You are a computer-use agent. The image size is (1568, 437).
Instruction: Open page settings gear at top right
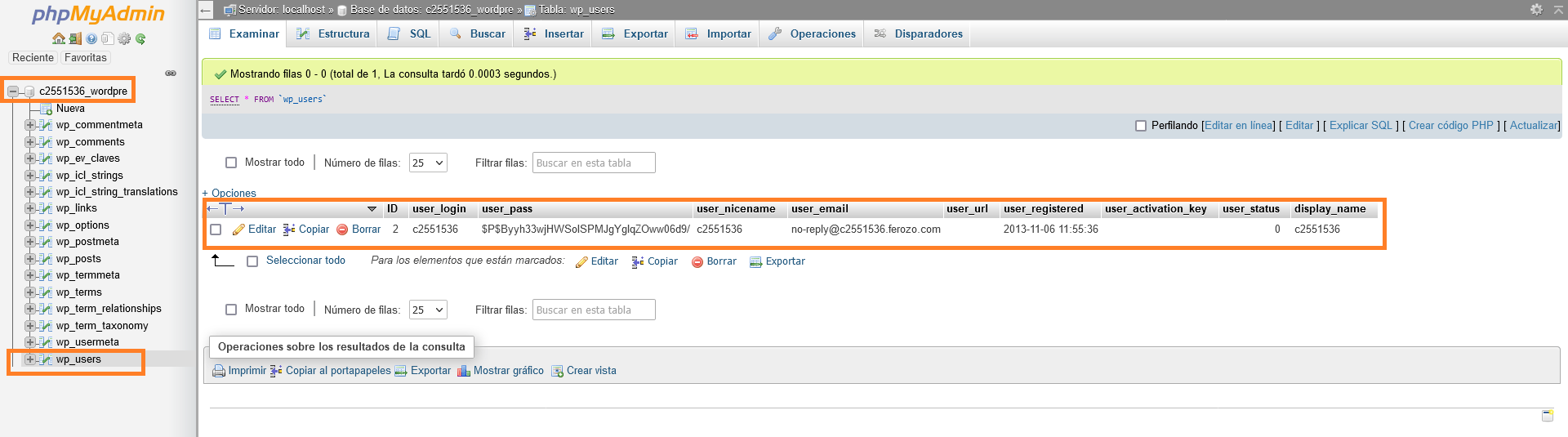click(x=1536, y=9)
